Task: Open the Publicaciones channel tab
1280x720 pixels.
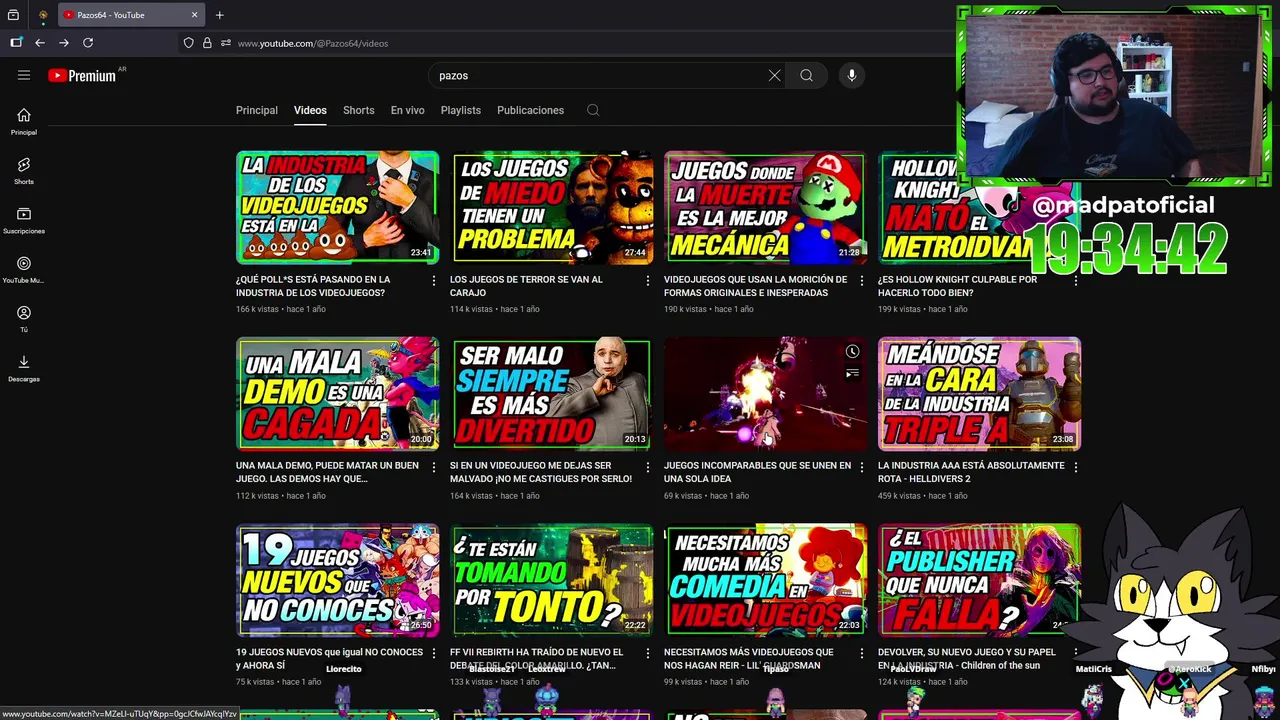Action: point(530,110)
